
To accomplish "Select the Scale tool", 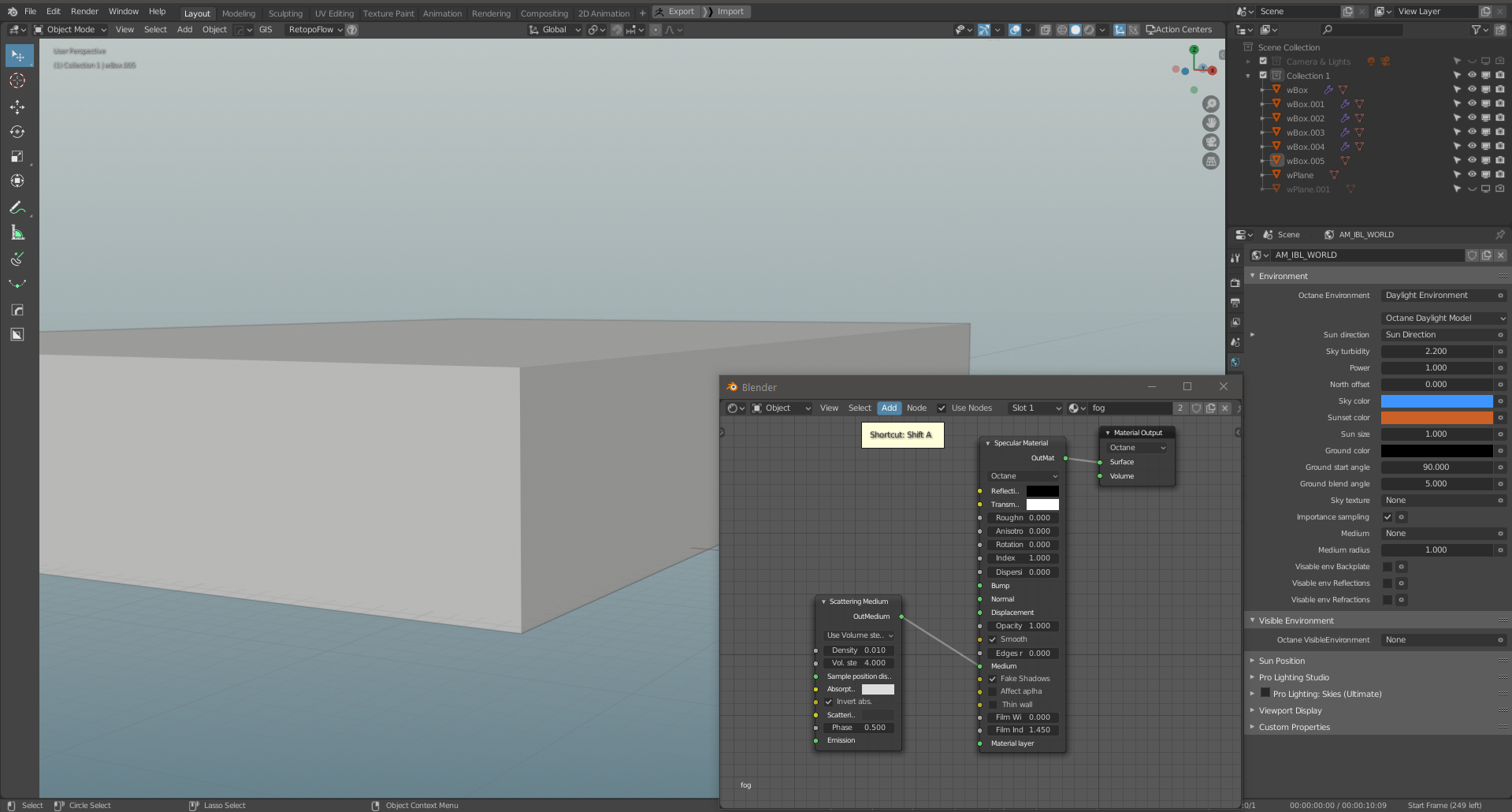I will click(17, 157).
